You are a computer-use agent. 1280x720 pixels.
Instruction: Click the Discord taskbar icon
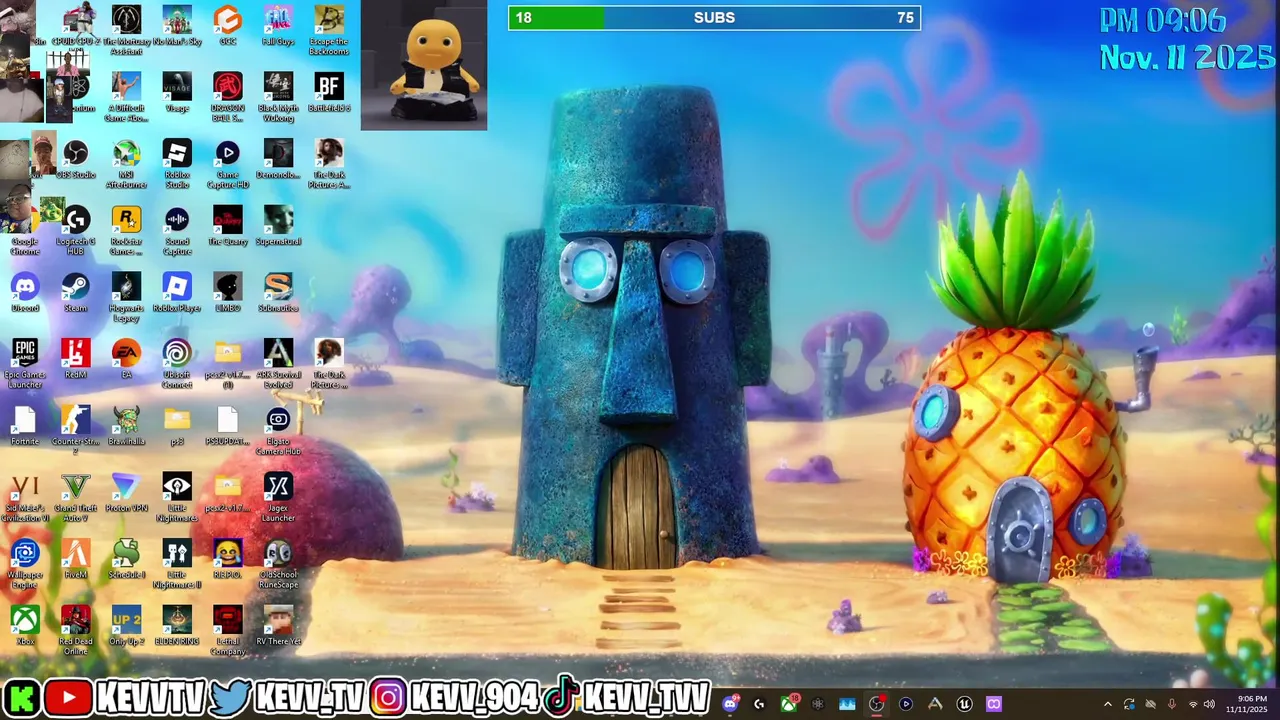click(730, 704)
